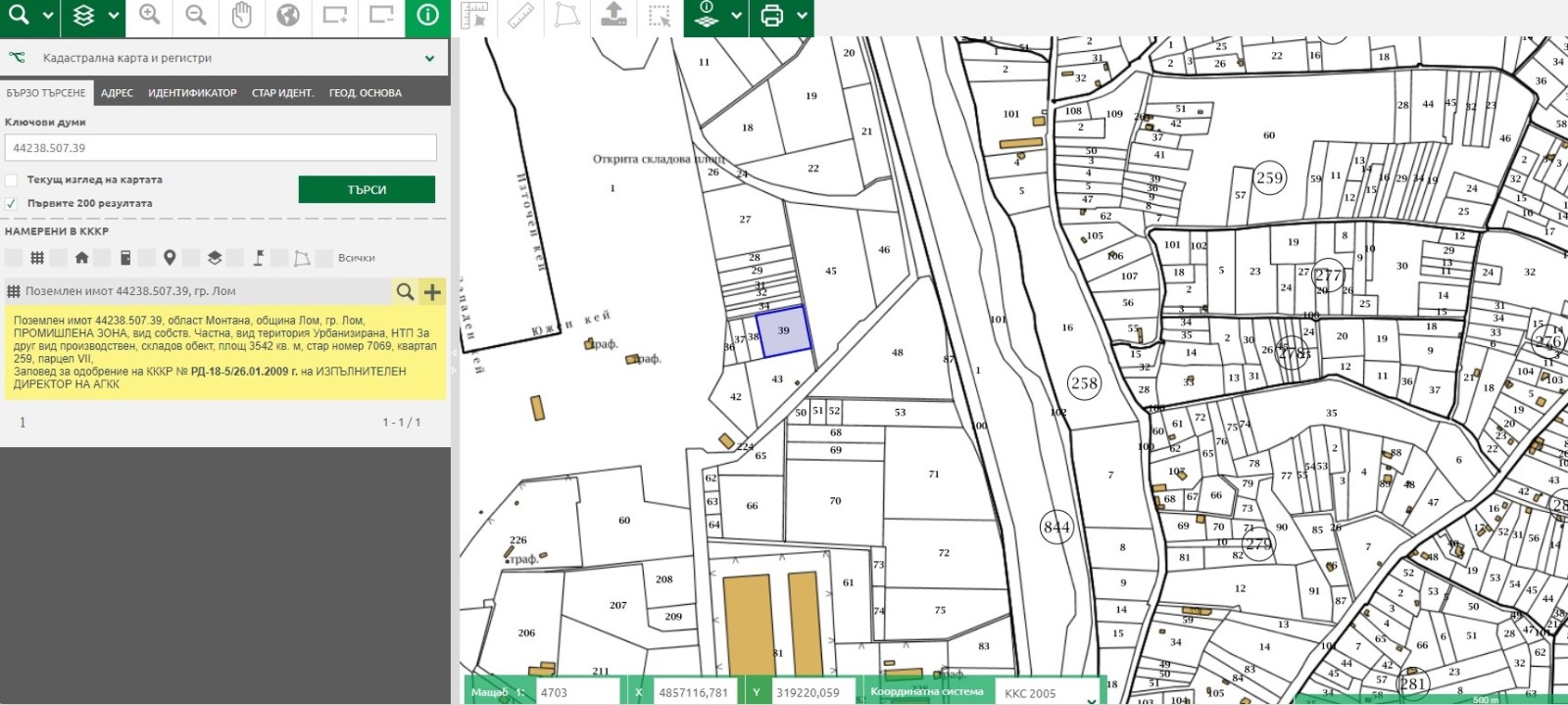This screenshot has width=1568, height=705.
Task: Select the polygon area measure tool
Action: tap(566, 16)
